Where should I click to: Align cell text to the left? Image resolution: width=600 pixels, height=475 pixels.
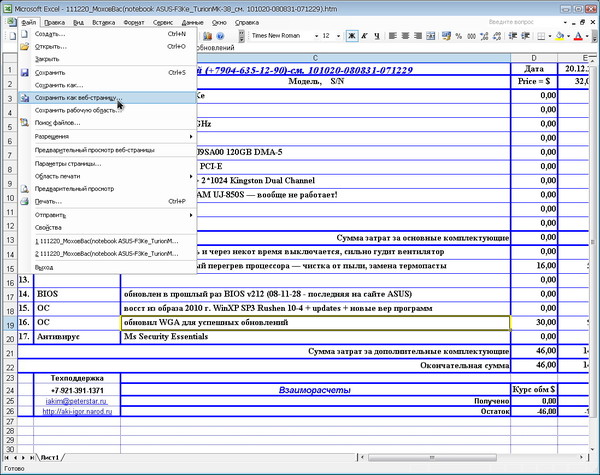pos(392,36)
